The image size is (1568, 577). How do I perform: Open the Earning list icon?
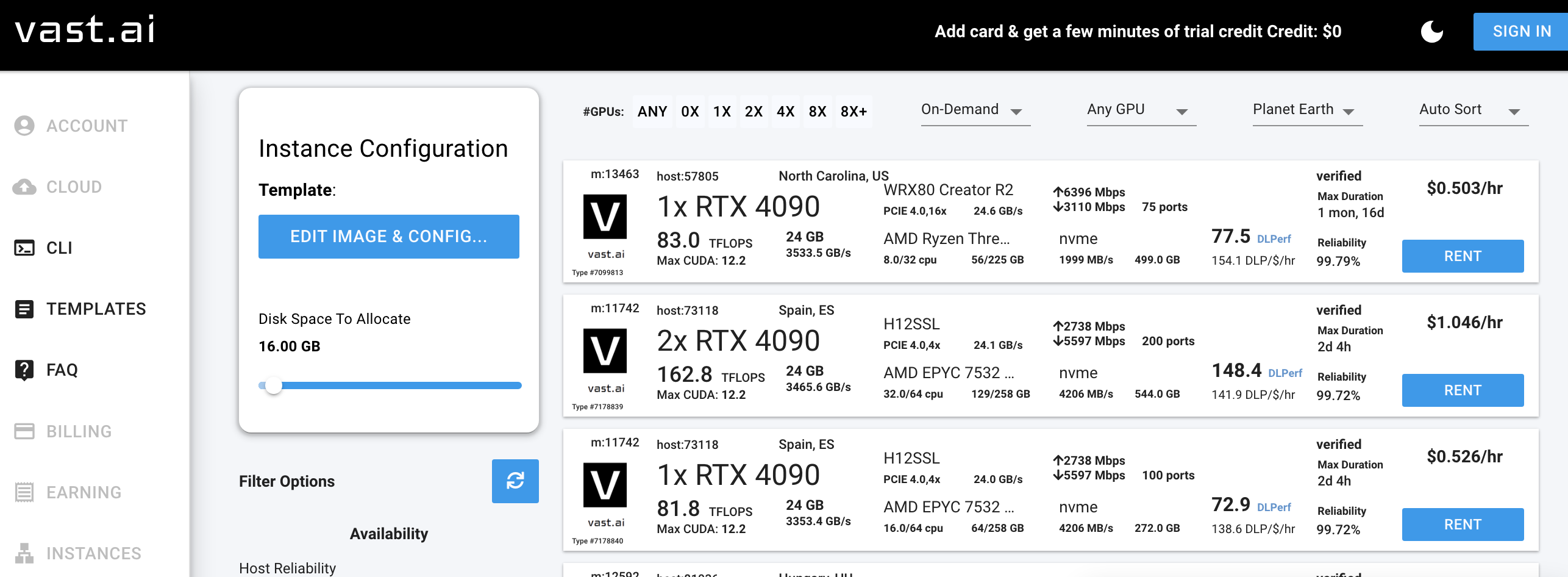pyautogui.click(x=24, y=492)
